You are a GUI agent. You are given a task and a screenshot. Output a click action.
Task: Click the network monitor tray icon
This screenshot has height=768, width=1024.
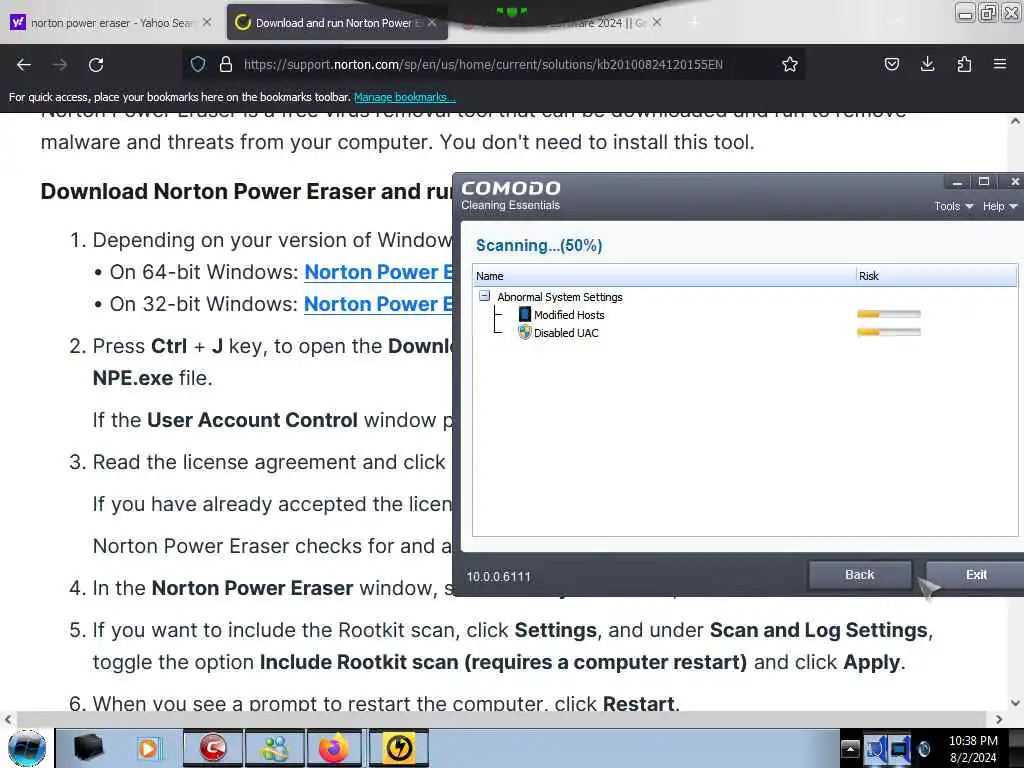coord(899,749)
